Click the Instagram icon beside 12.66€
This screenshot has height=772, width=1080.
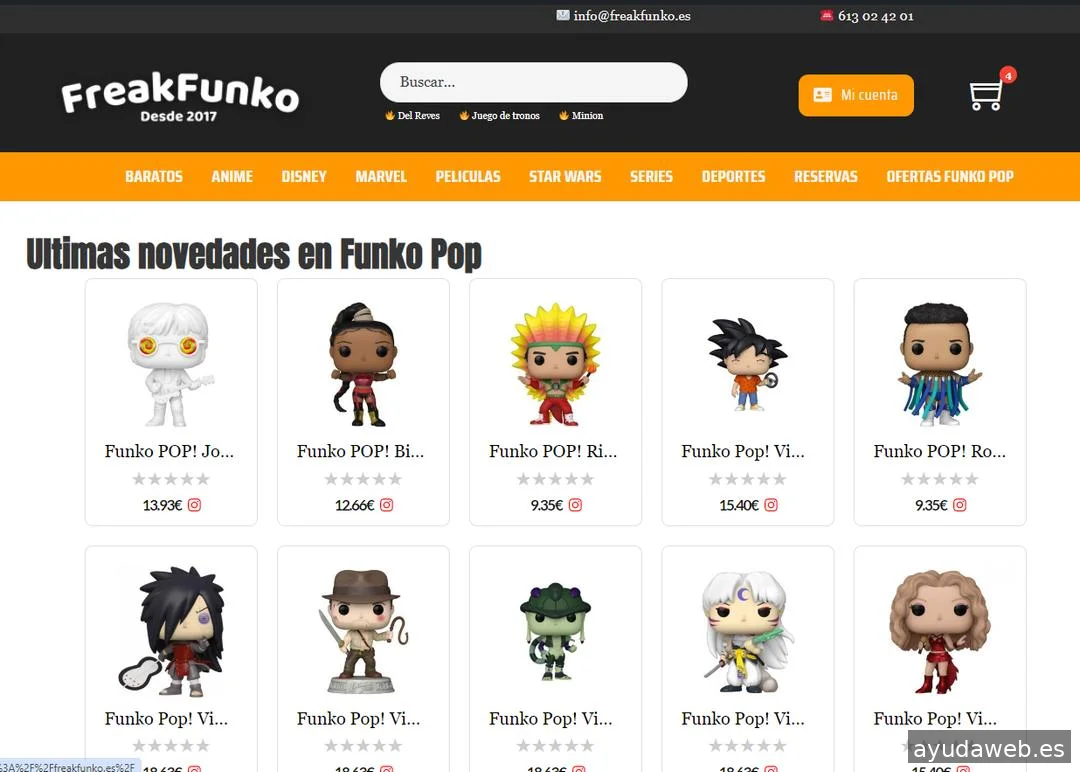pyautogui.click(x=386, y=505)
